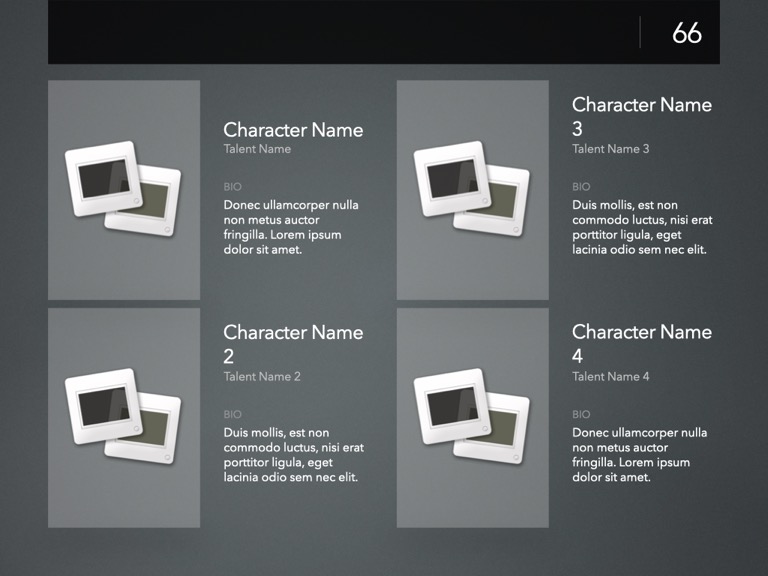Select the "Duis mollis" paragraph under Character Name 3
Viewport: 768px width, 576px height.
tap(641, 227)
